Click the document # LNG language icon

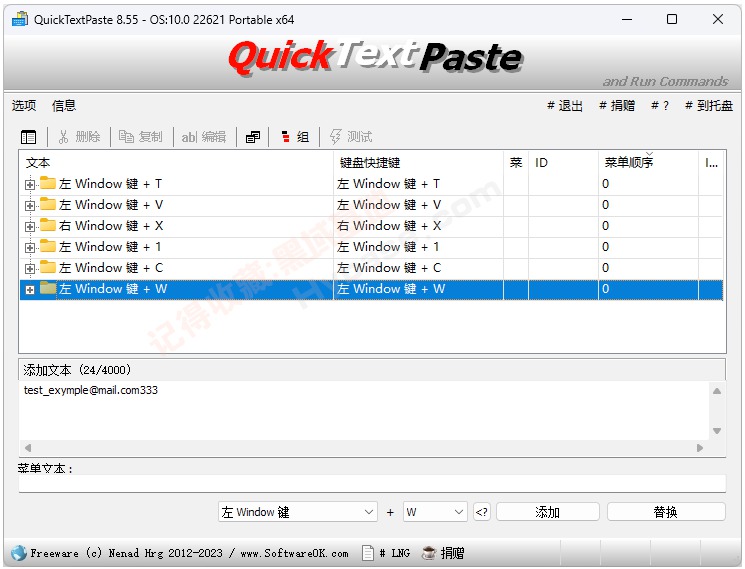click(367, 553)
